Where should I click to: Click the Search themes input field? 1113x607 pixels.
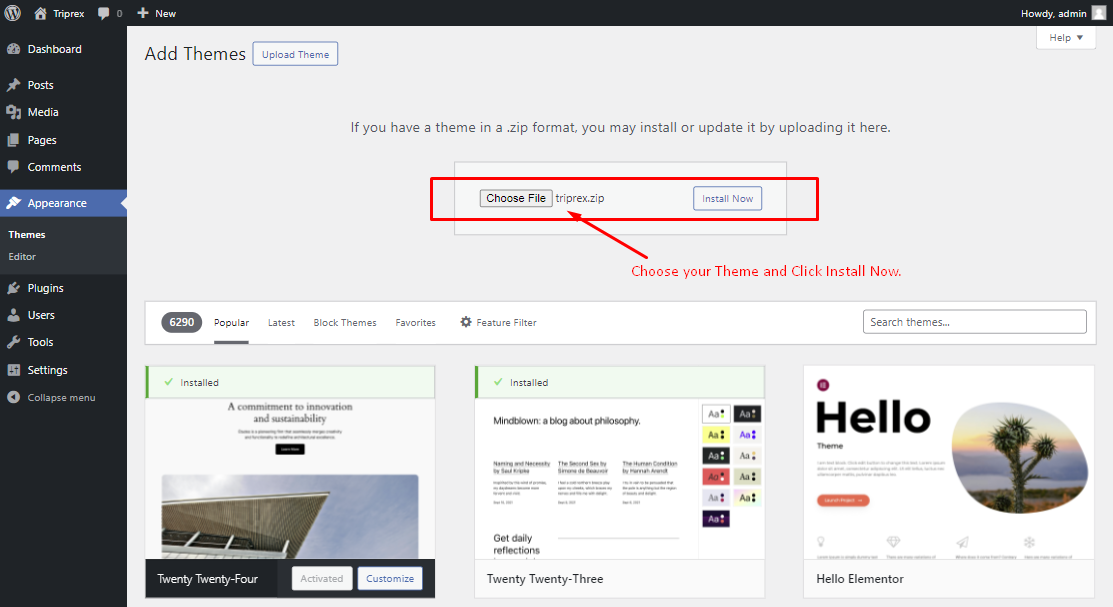[975, 322]
